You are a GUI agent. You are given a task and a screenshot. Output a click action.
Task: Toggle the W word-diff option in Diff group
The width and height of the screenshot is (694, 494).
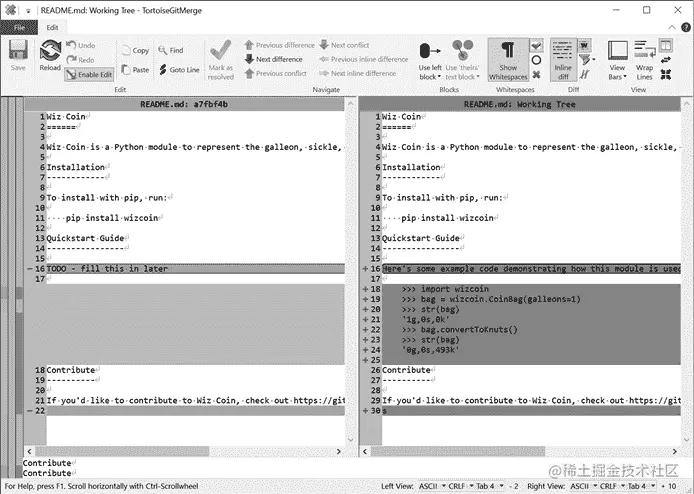point(584,45)
